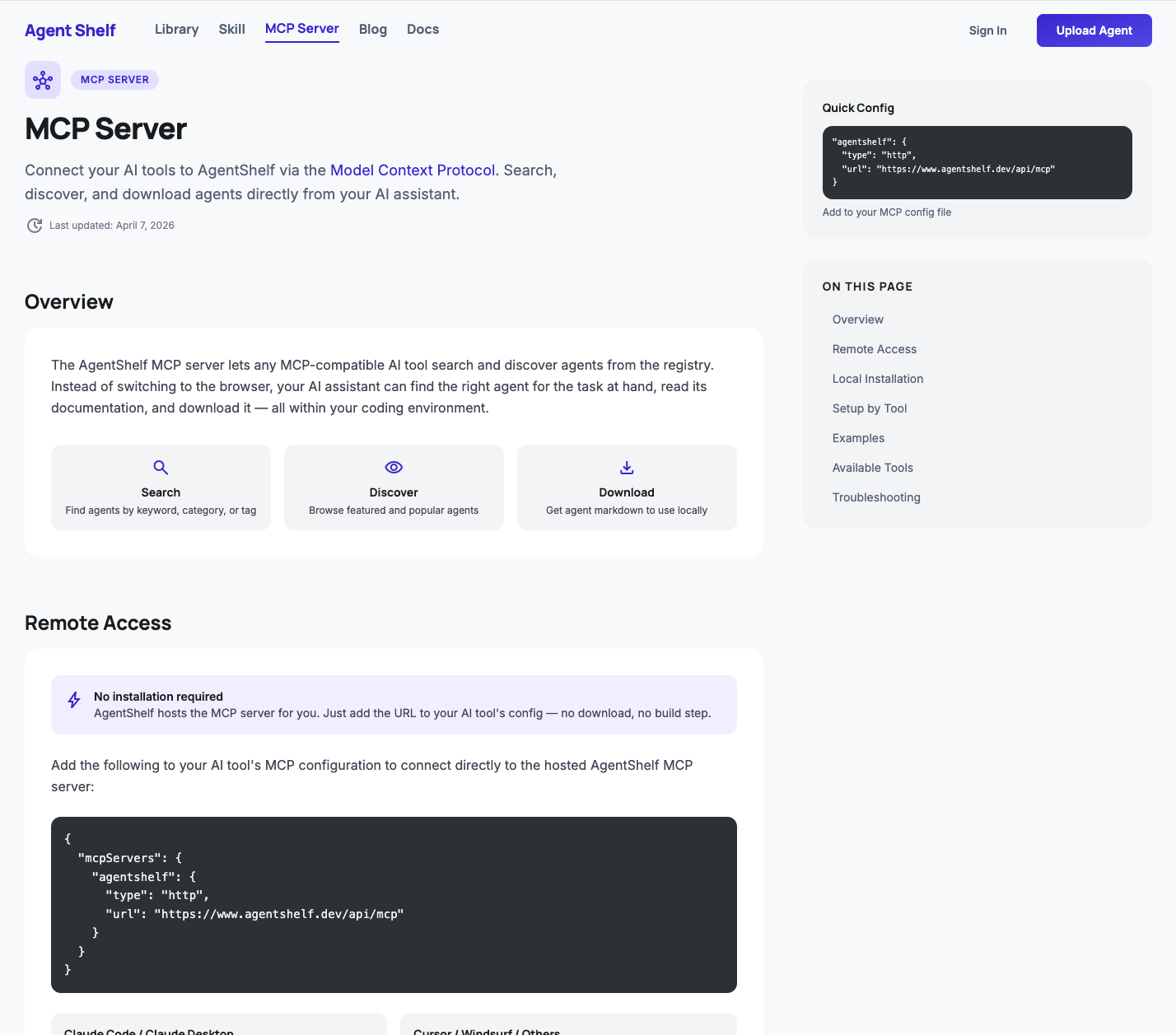Screen dimensions: 1176x1035
Task: Click the Search magnifier icon card
Action: 161,487
